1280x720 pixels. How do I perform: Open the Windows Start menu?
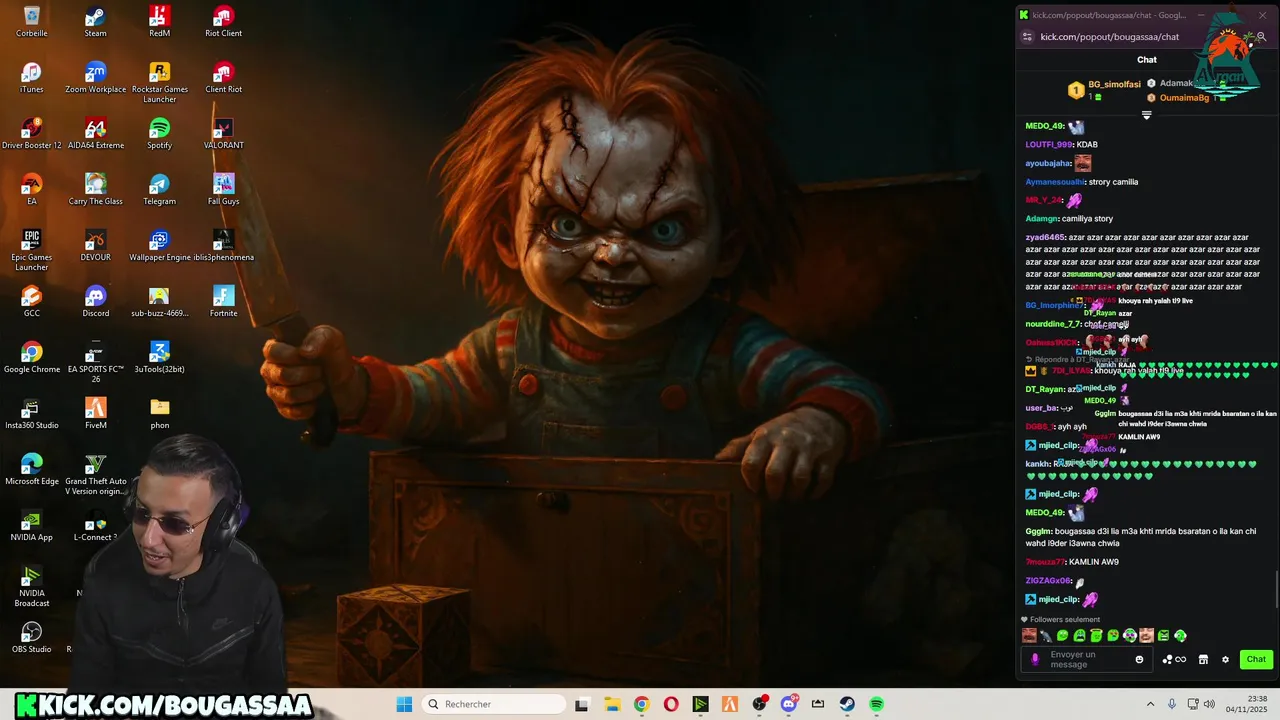(404, 704)
